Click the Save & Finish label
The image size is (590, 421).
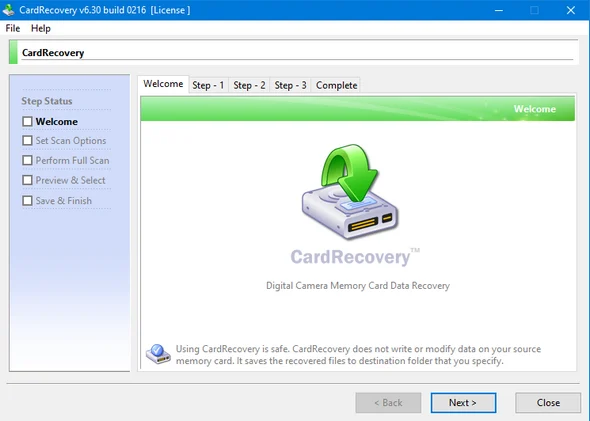tap(64, 201)
